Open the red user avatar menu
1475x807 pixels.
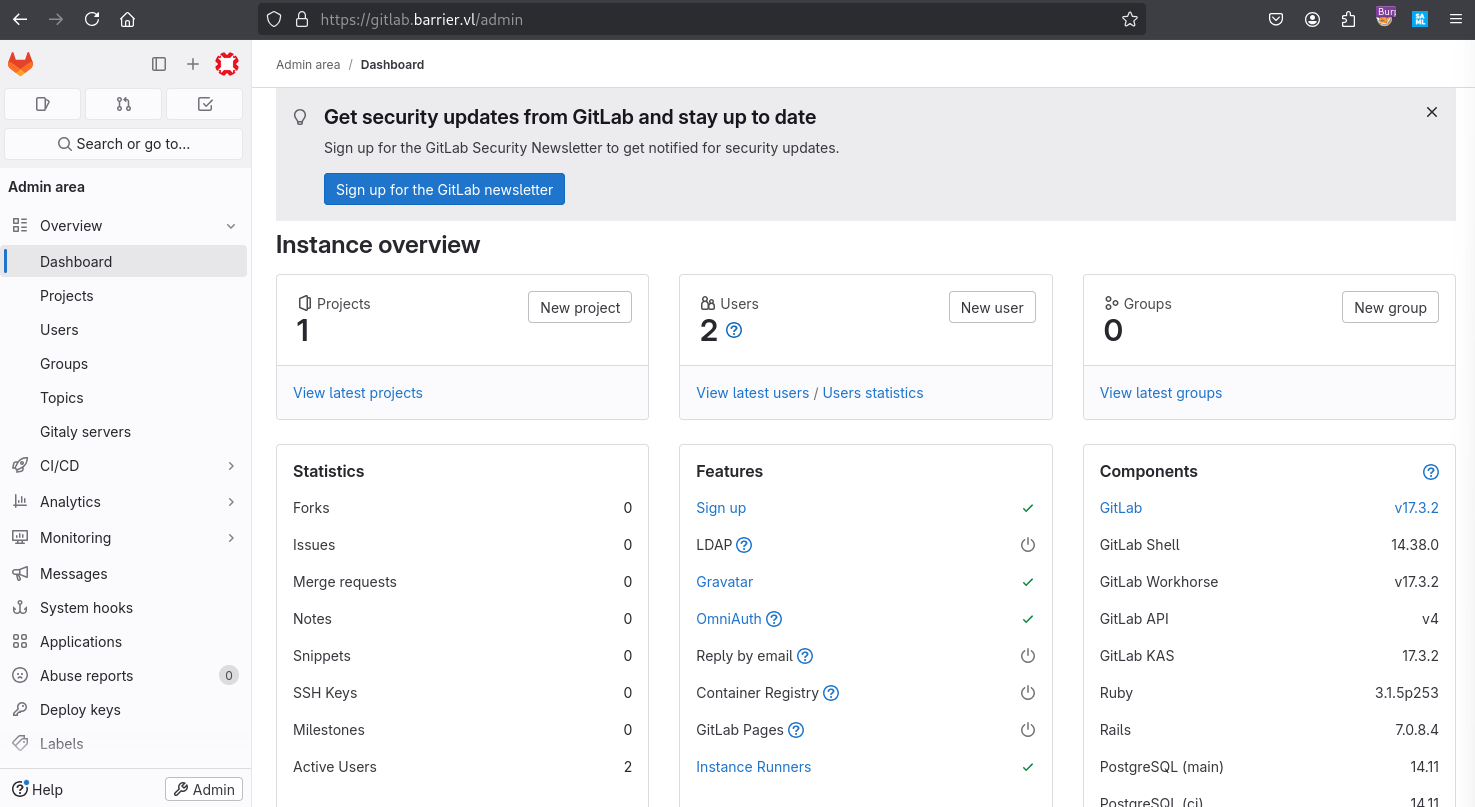click(227, 64)
